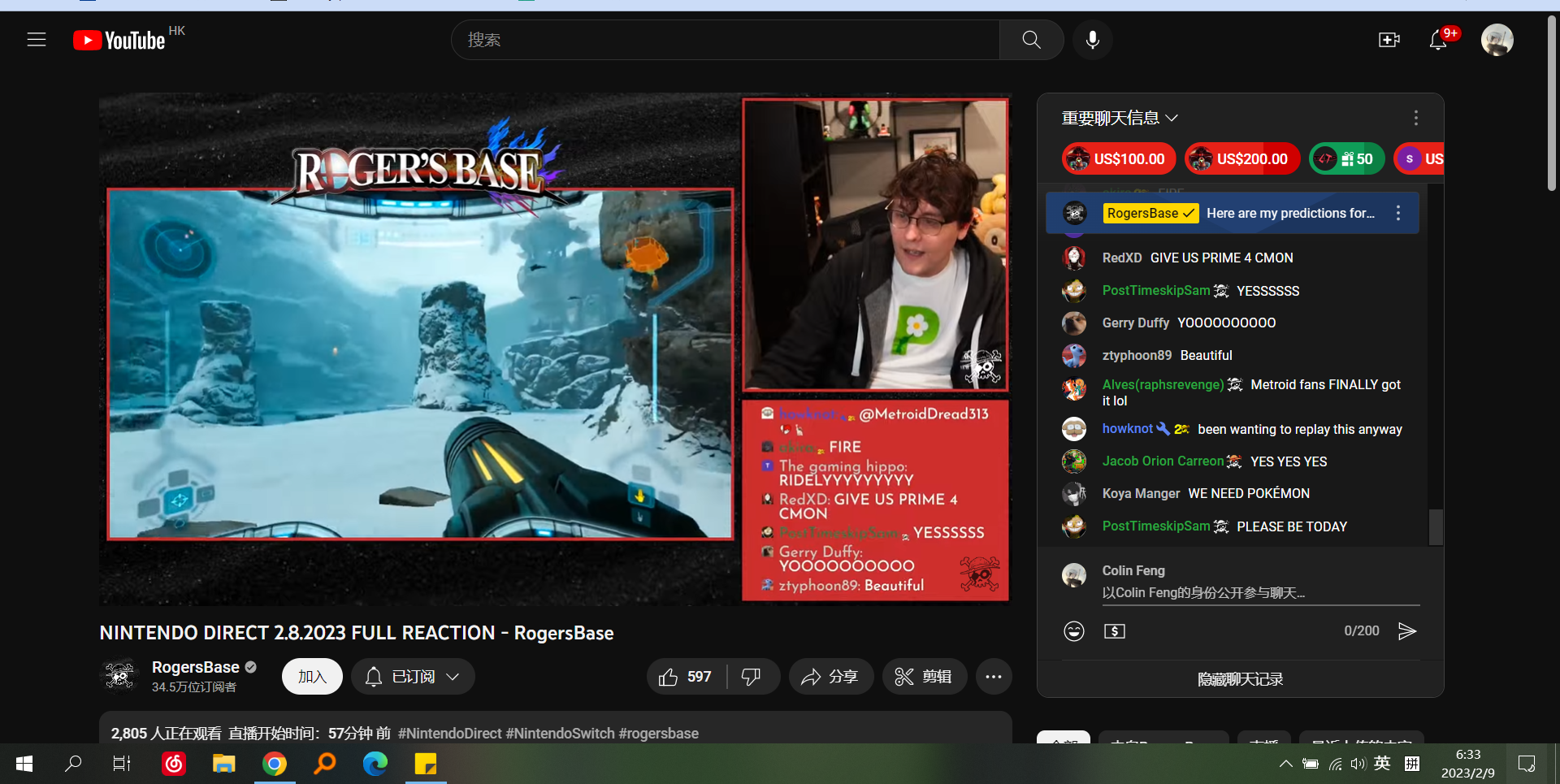Expand subscribed notification dropdown 已订阅
Viewport: 1560px width, 784px height.
413,677
